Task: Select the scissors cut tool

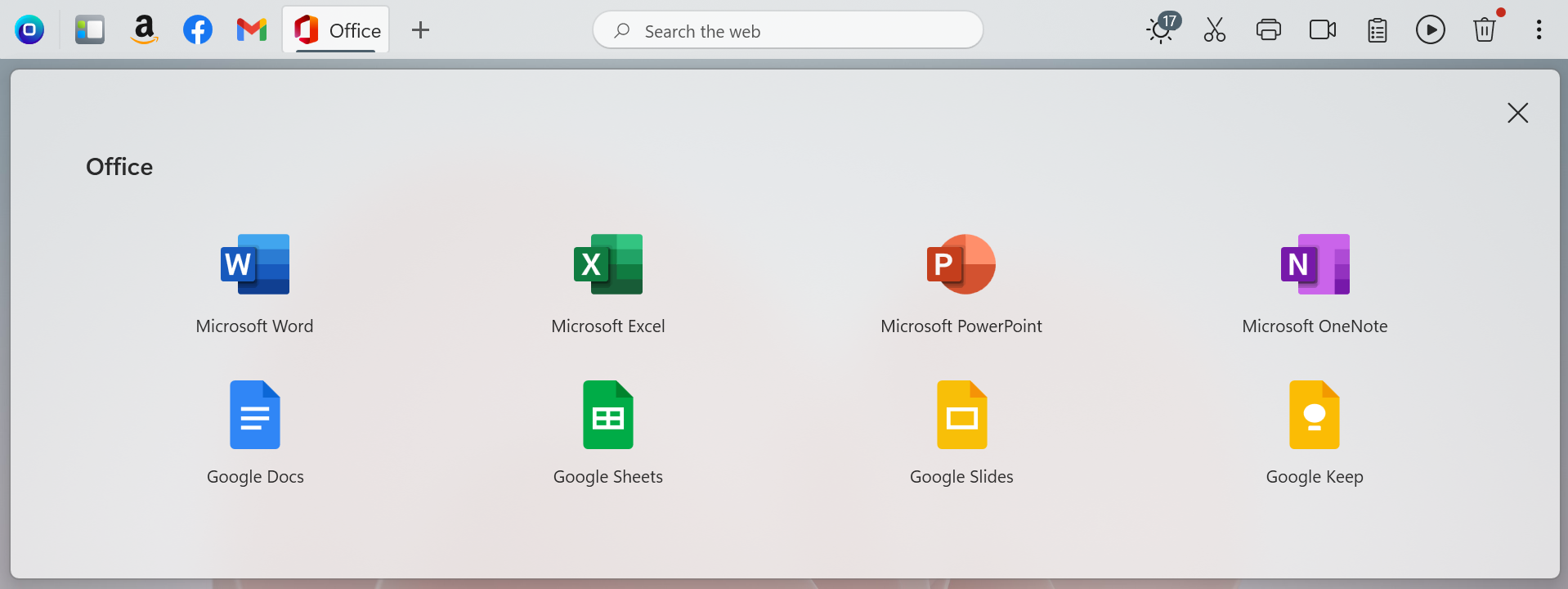Action: (1215, 30)
